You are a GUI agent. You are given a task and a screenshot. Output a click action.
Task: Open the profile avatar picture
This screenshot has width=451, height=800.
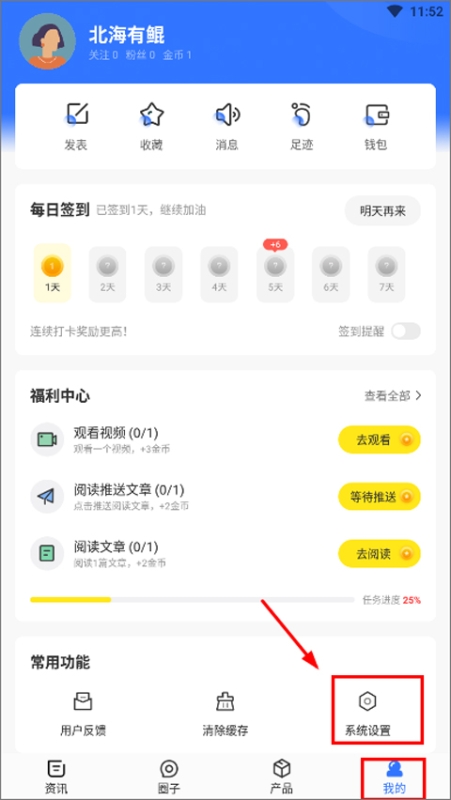tap(47, 41)
